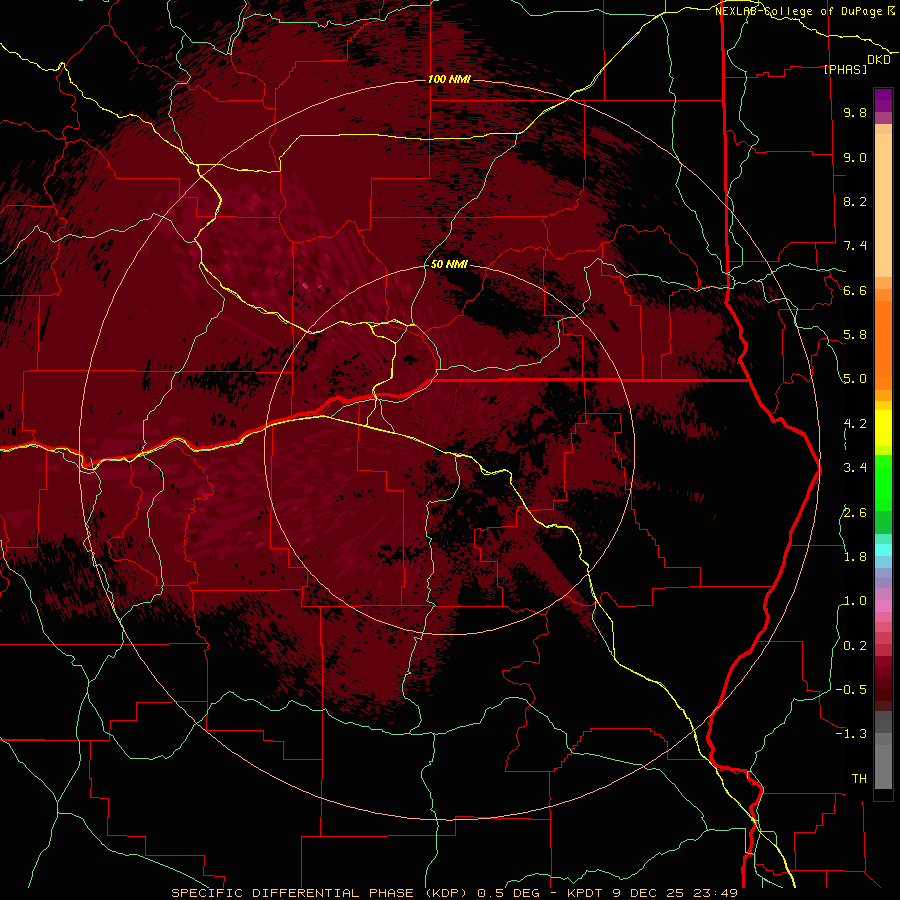Viewport: 900px width, 900px height.
Task: Click the [PHAS] legend header
Action: point(845,70)
